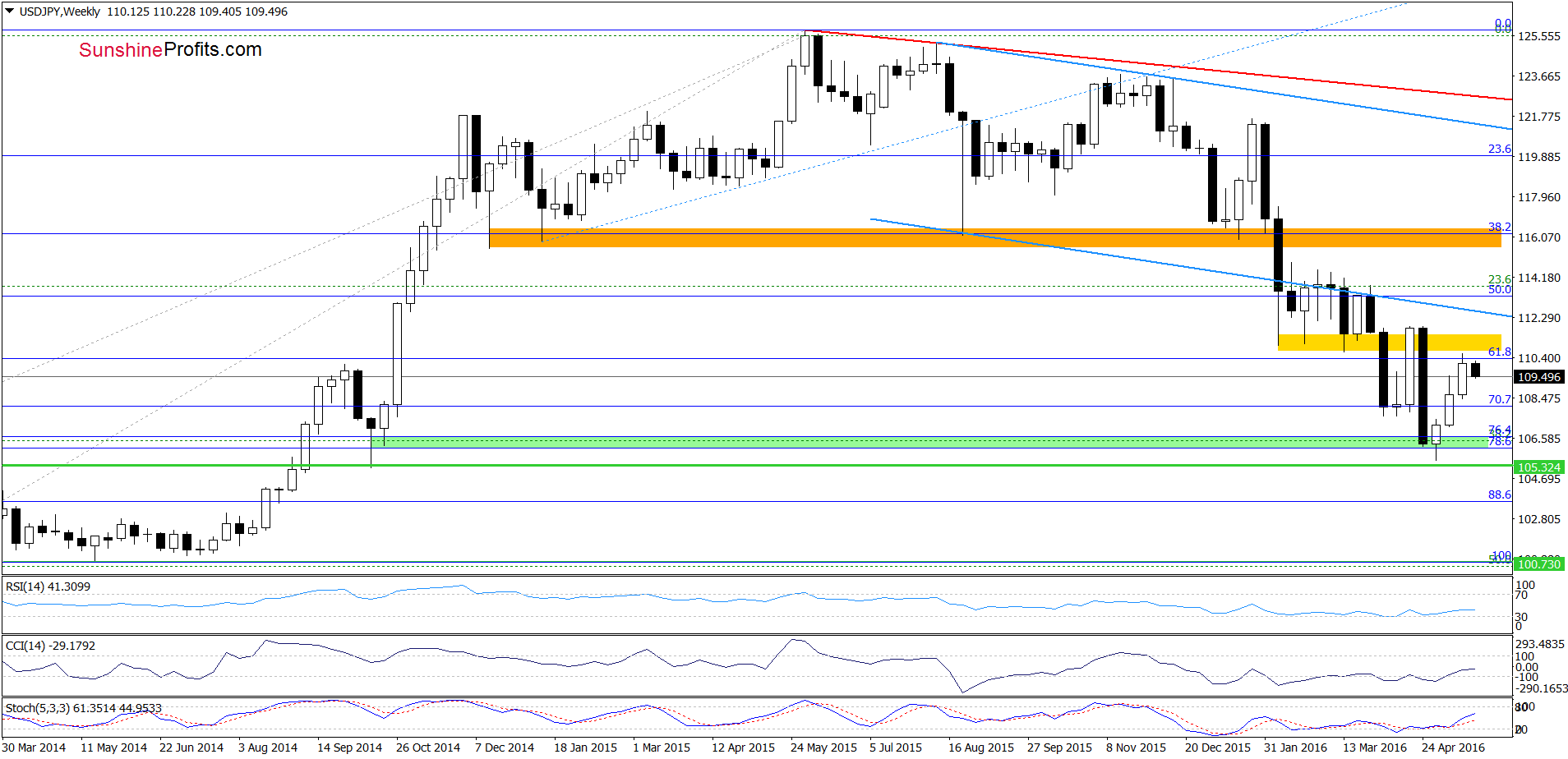Image resolution: width=1568 pixels, height=759 pixels.
Task: Click the 11 May 2014 date label
Action: point(113,747)
